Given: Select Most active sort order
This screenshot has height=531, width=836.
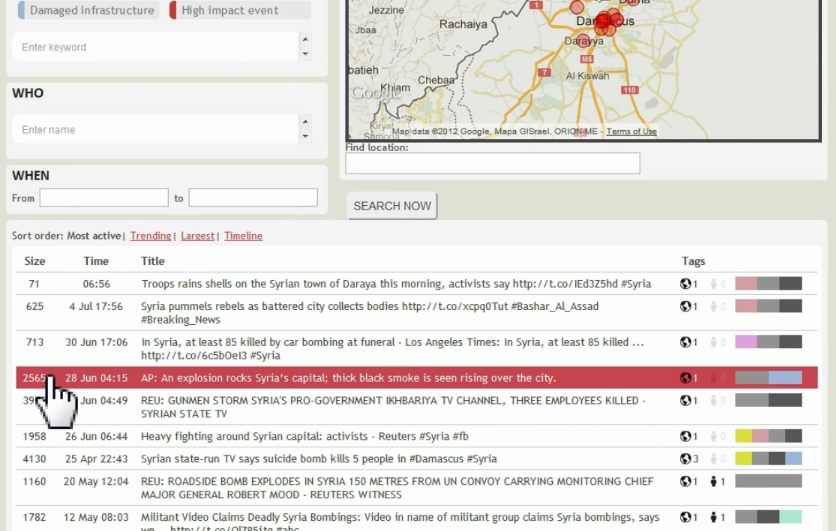Looking at the screenshot, I should (x=93, y=236).
